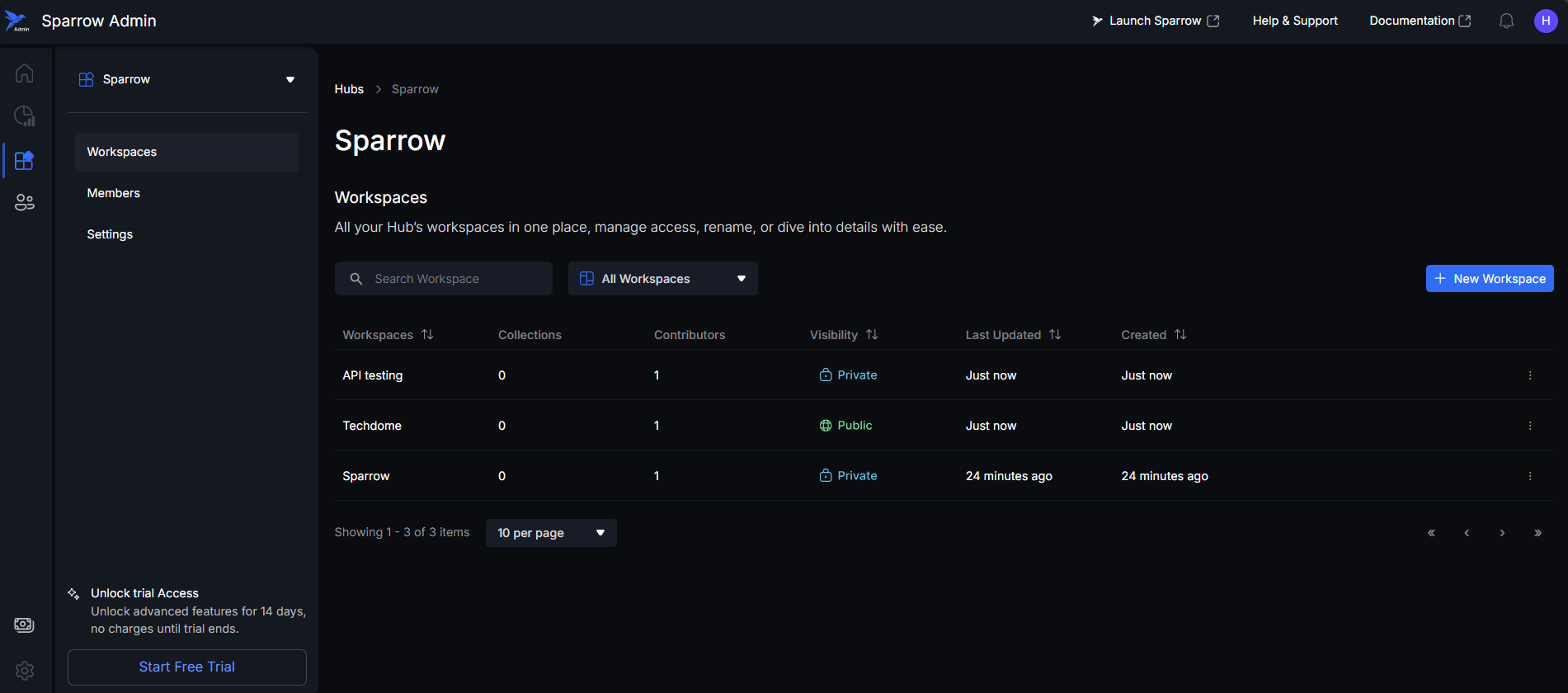Open the analytics chart sidebar icon
The image size is (1568, 693).
click(25, 116)
